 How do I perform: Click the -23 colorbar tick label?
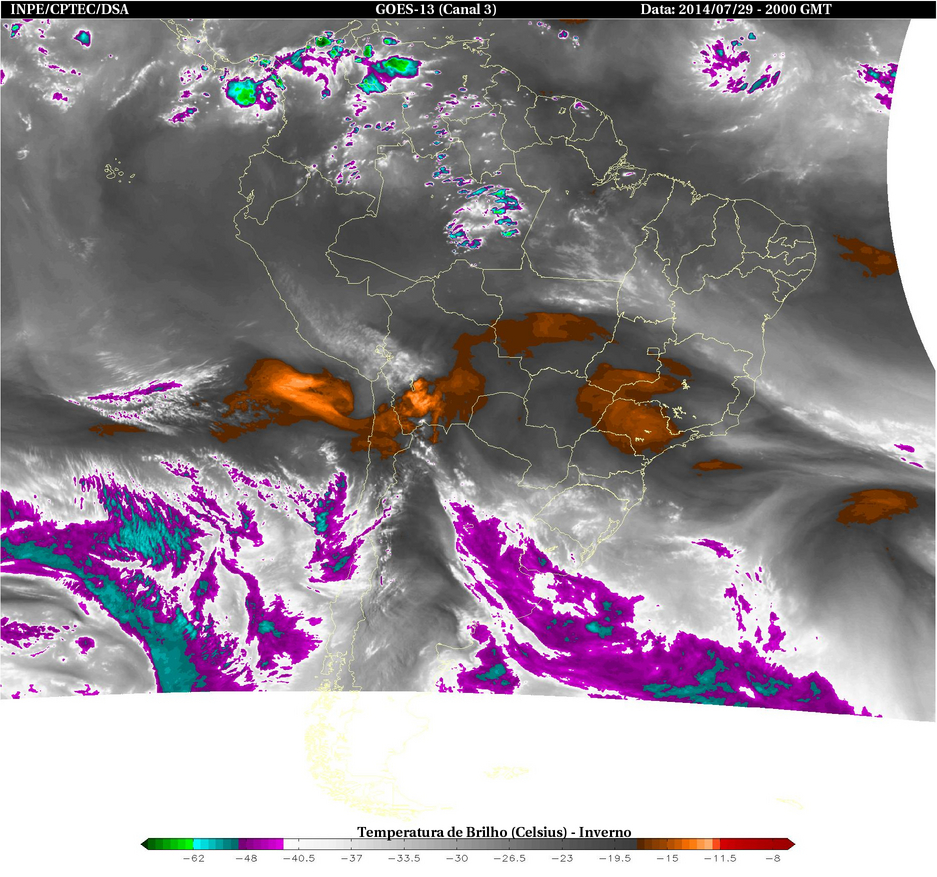click(x=562, y=858)
